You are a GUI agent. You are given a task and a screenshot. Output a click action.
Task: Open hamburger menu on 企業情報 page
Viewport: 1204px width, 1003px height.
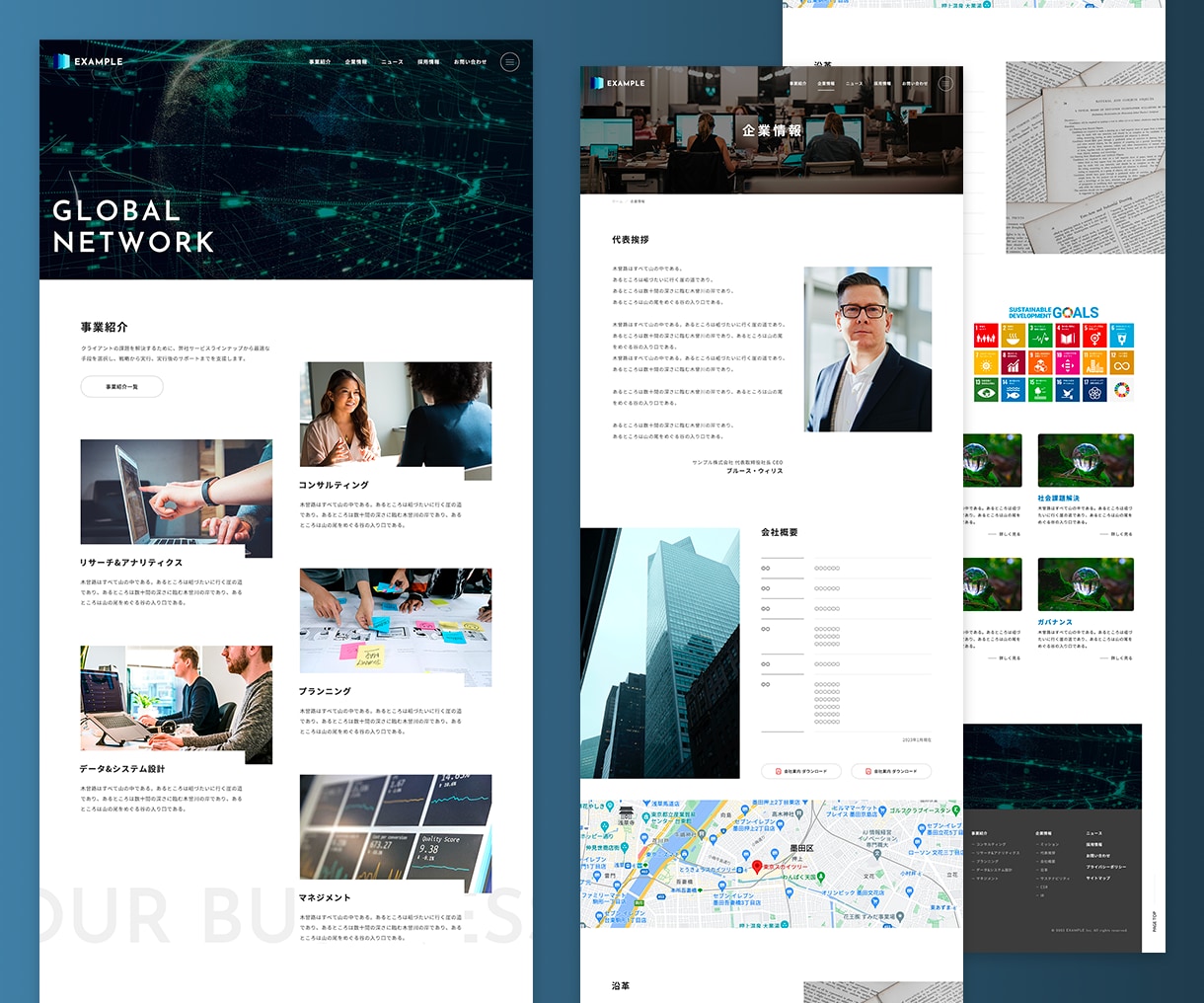(945, 83)
